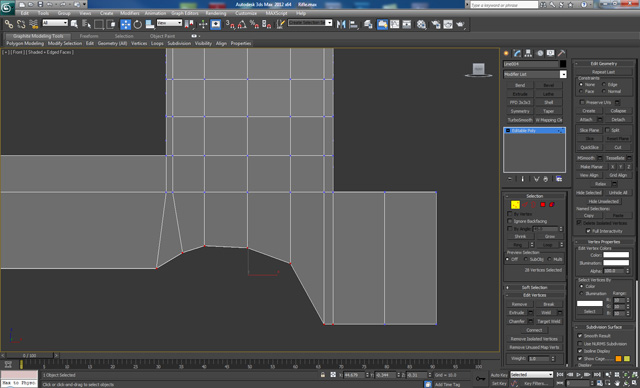The height and width of the screenshot is (388, 640).
Task: Open the Material Editor icon
Action: coord(422,24)
